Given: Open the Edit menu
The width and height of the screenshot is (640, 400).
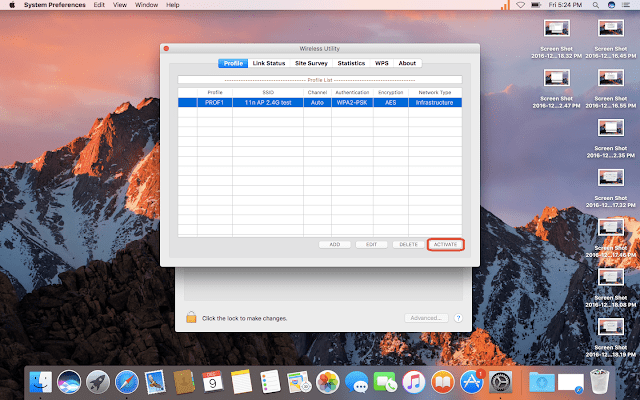Looking at the screenshot, I should click(99, 5).
